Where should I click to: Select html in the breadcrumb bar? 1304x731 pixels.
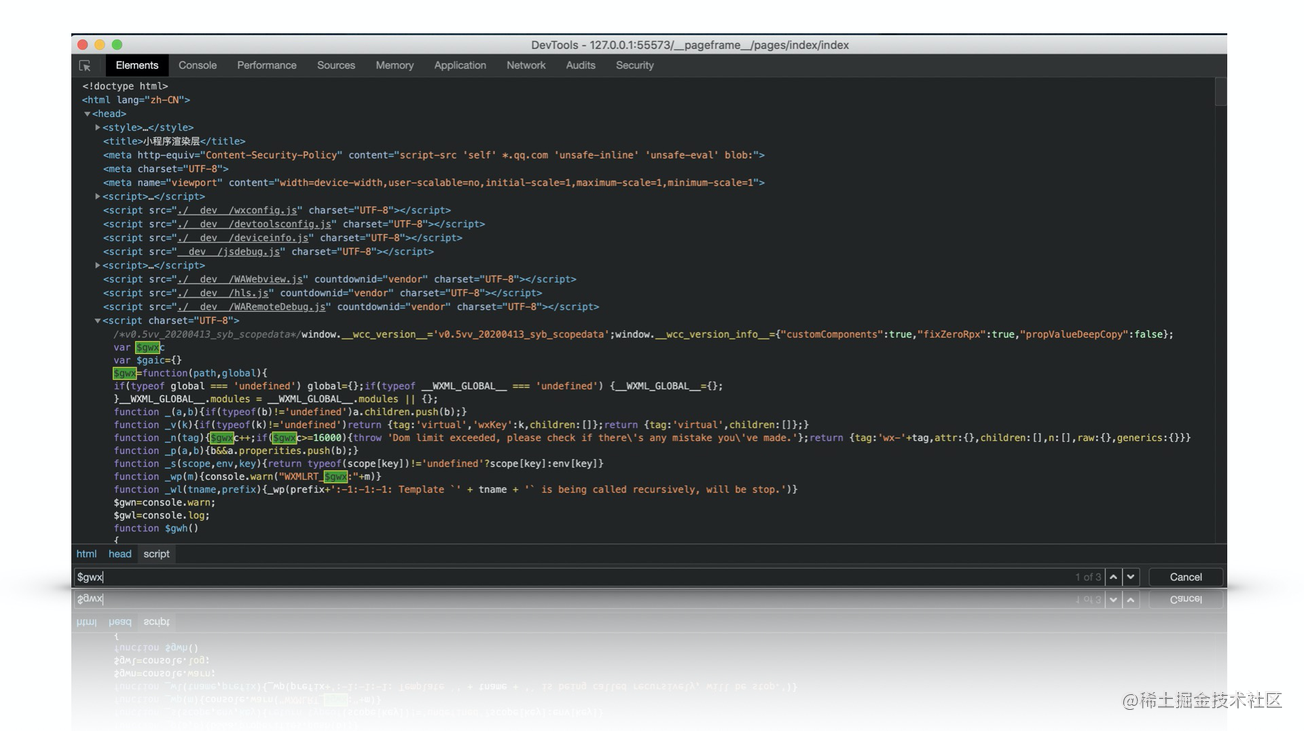tap(87, 554)
